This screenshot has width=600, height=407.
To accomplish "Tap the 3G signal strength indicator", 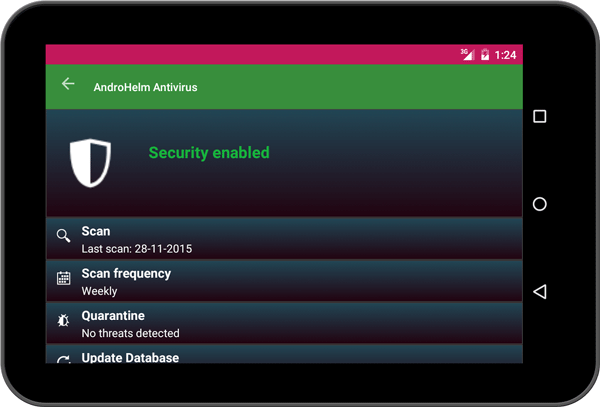I will click(x=467, y=54).
